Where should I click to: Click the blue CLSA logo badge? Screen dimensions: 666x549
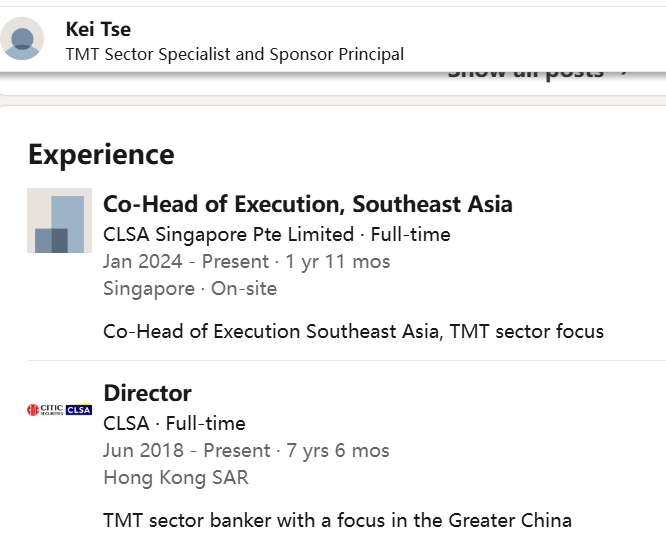click(x=79, y=409)
